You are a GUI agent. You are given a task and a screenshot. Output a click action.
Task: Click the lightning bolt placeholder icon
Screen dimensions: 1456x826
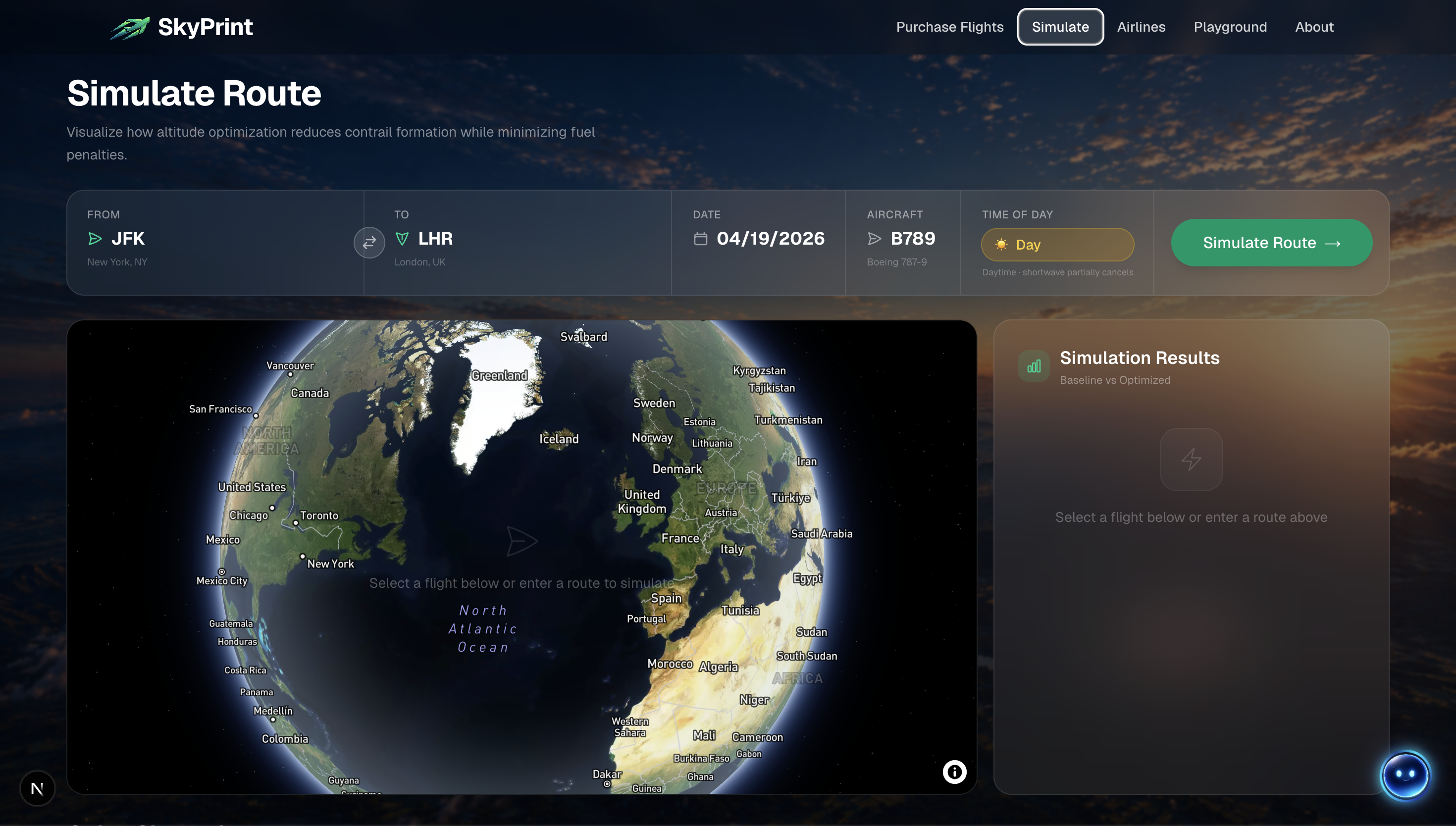coord(1191,460)
